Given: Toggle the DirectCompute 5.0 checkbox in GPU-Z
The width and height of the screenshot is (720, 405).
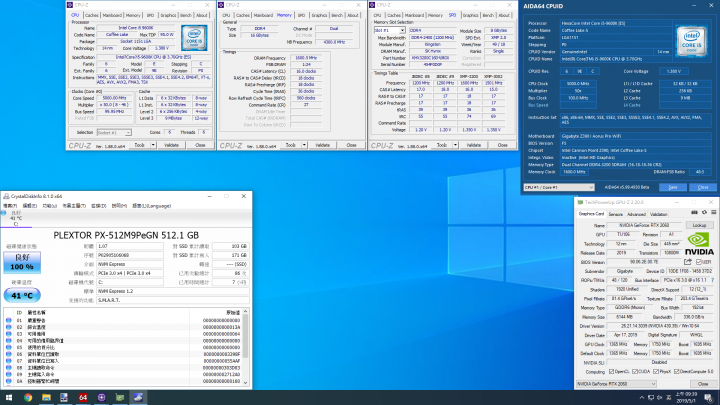Looking at the screenshot, I should (x=676, y=371).
